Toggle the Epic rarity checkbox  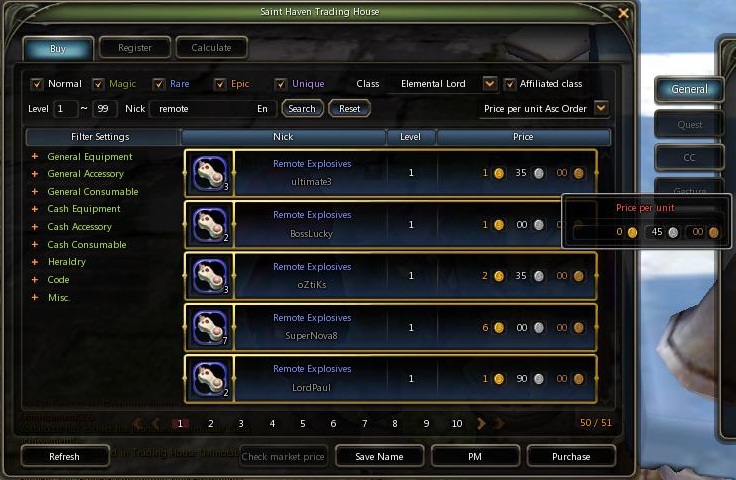pyautogui.click(x=220, y=84)
